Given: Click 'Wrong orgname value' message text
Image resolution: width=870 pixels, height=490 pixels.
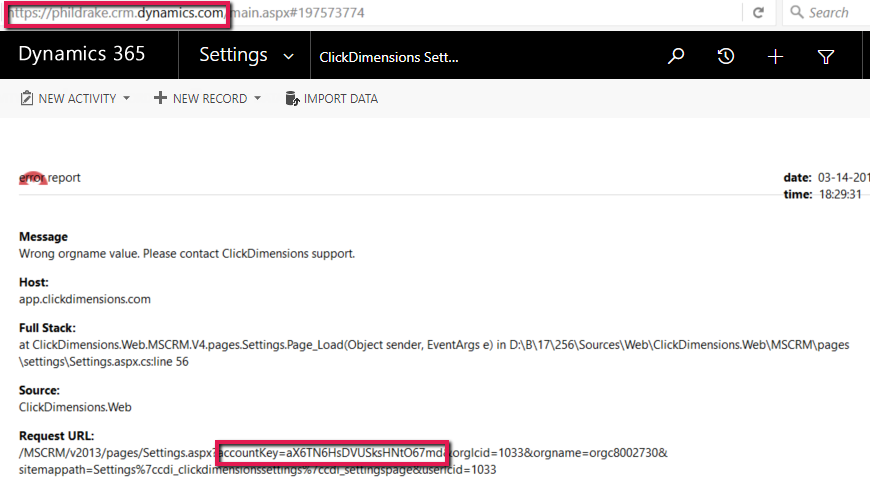Looking at the screenshot, I should 186,254.
